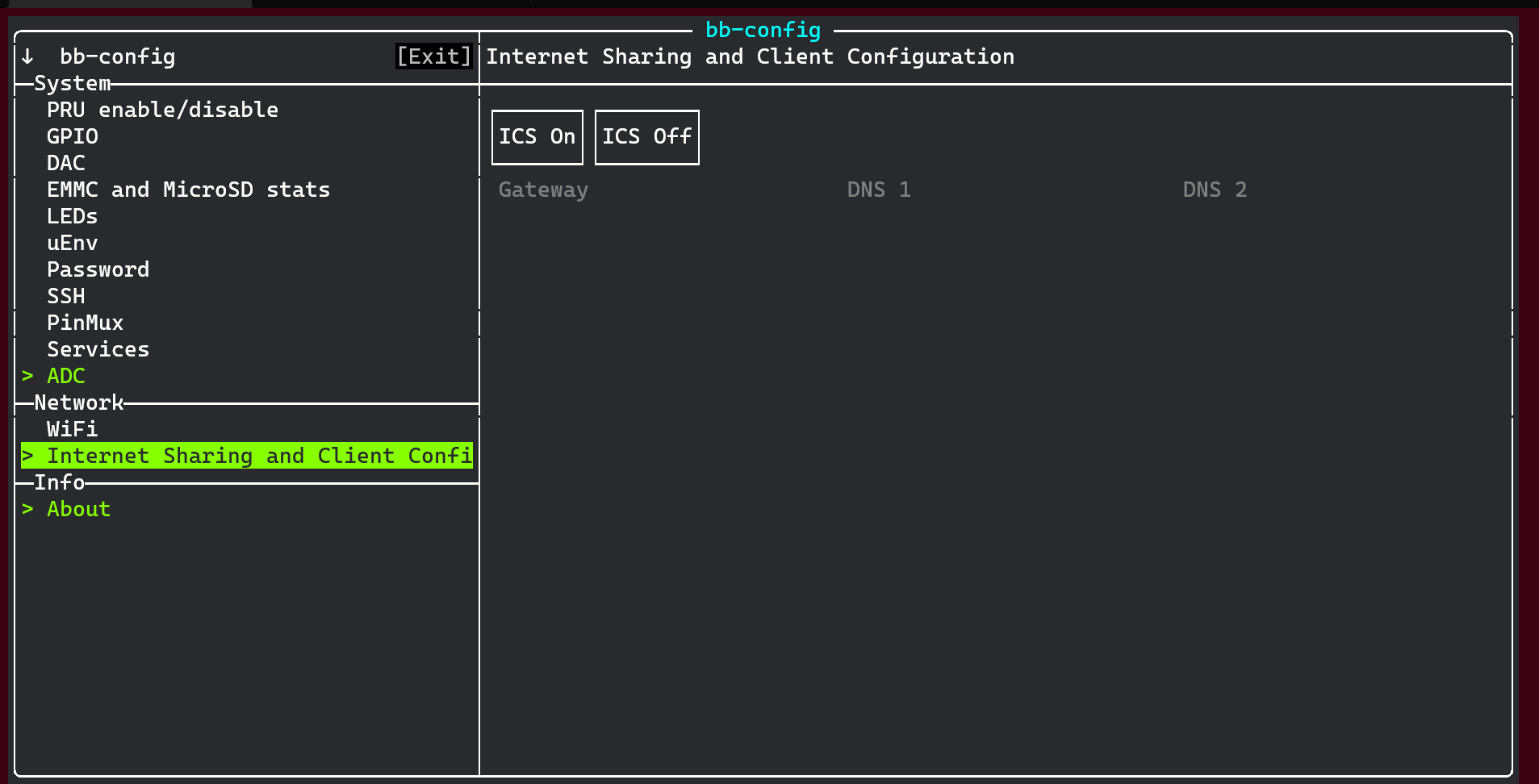Image resolution: width=1539 pixels, height=784 pixels.
Task: Select the SSH menu entry
Action: 66,296
